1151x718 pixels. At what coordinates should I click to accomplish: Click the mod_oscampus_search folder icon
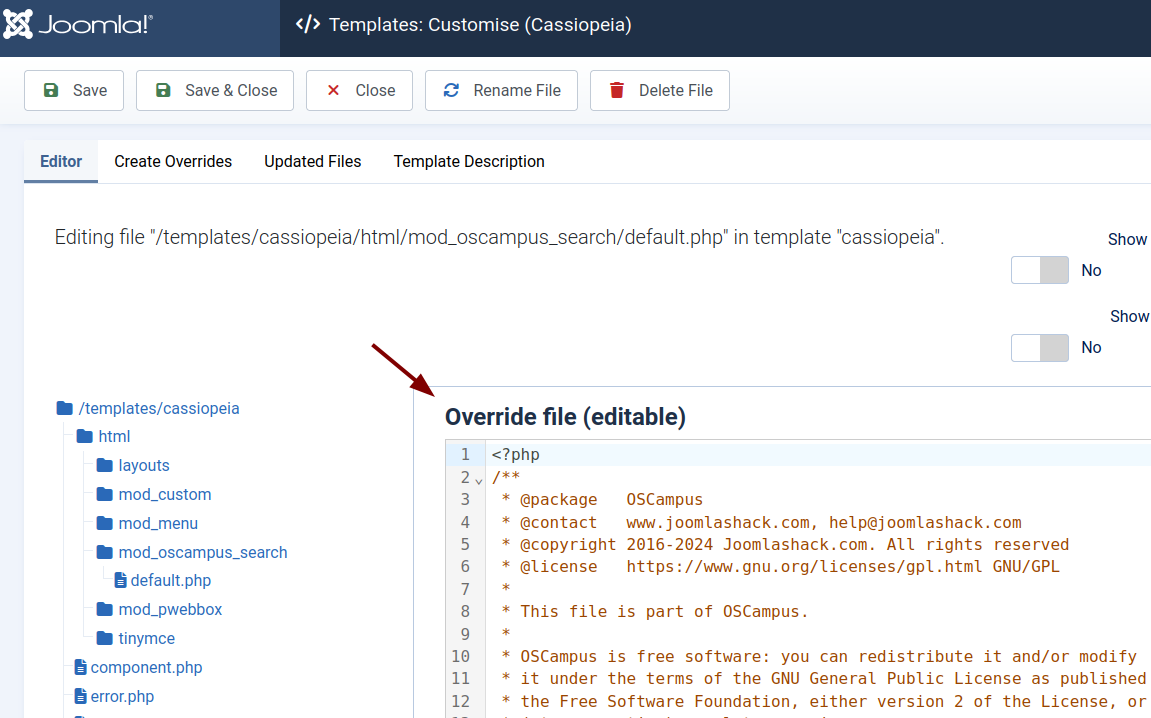pos(105,552)
